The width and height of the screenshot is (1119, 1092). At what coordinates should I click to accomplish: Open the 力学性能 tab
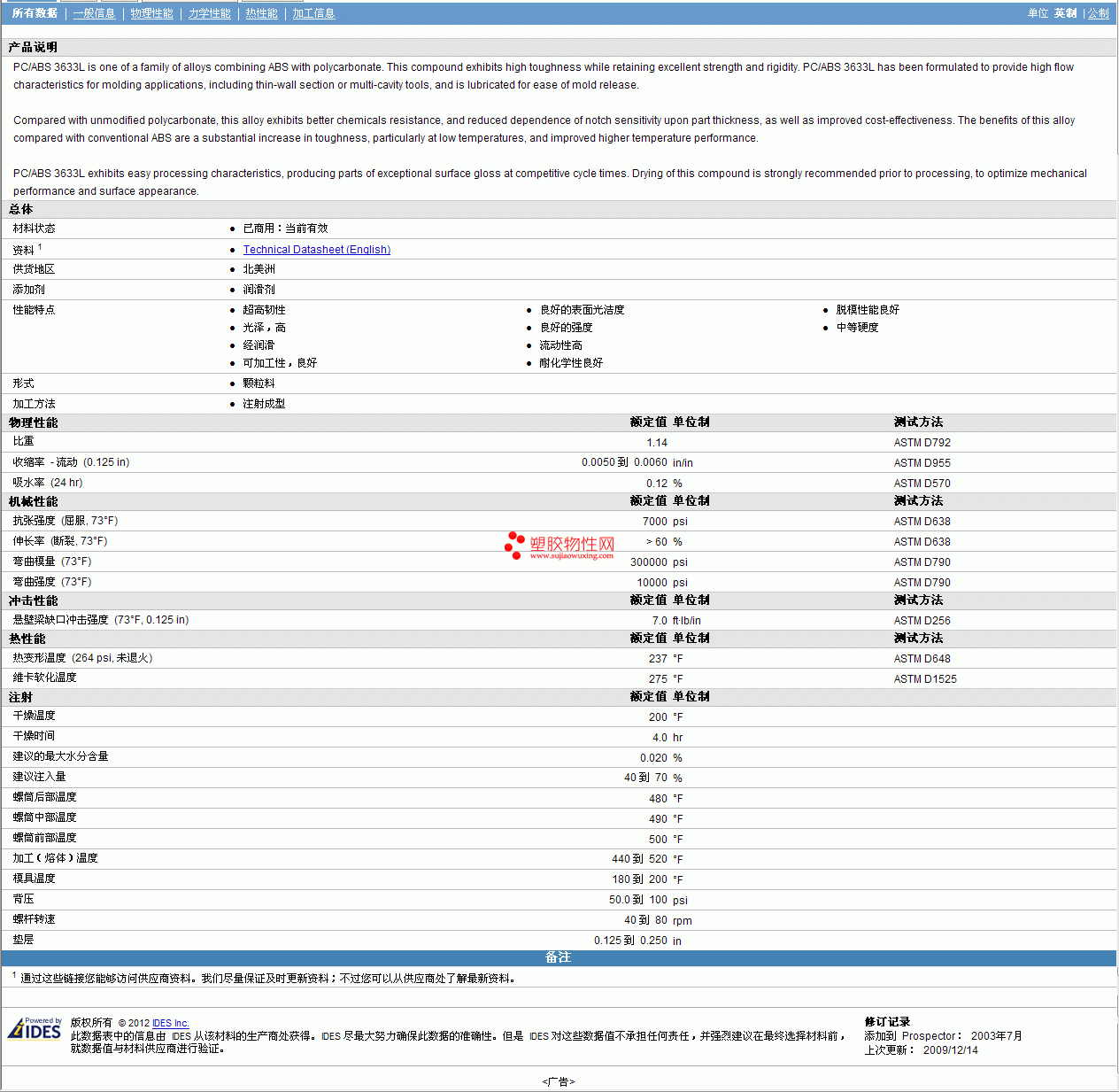click(x=209, y=13)
